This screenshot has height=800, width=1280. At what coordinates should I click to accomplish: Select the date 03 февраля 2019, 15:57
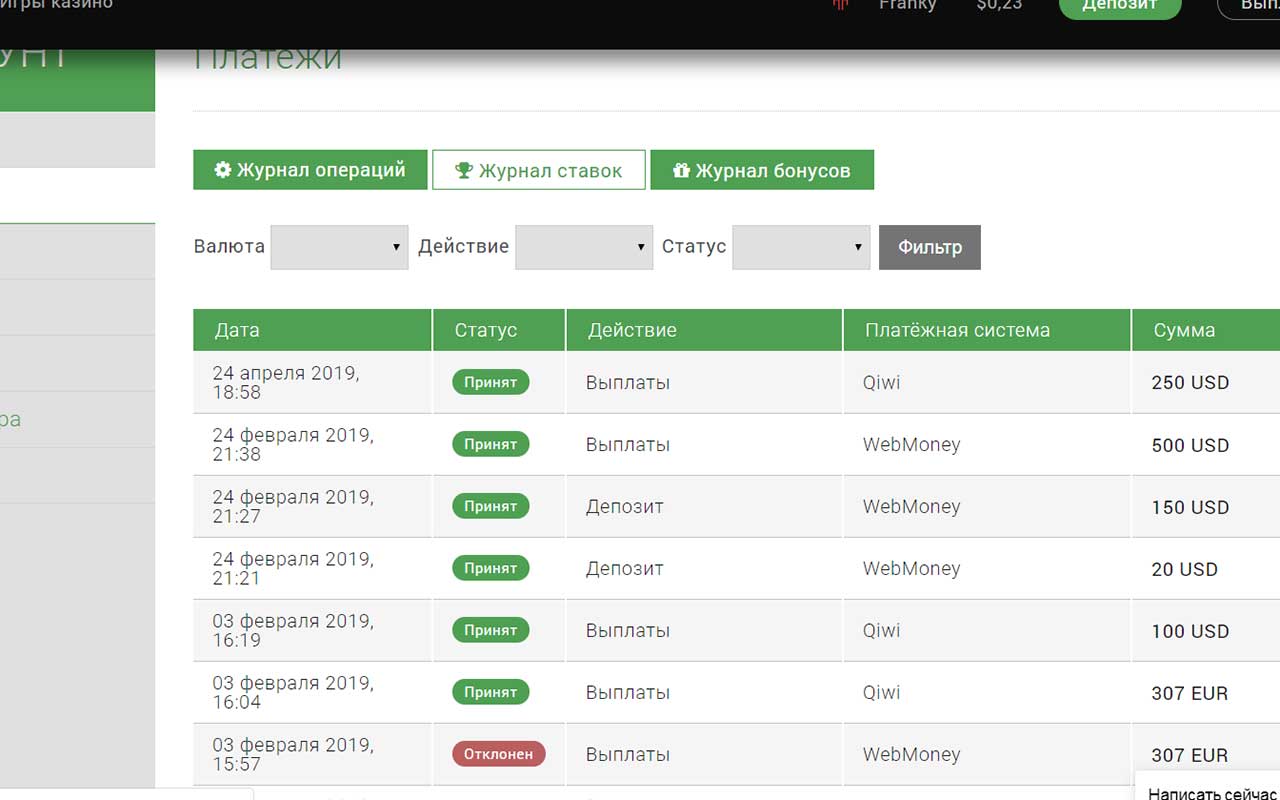[293, 755]
